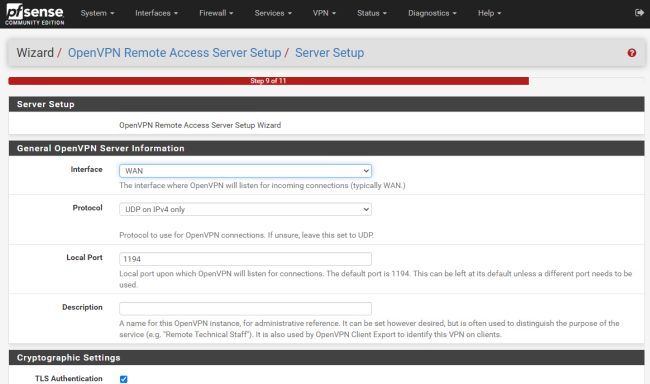This screenshot has height=384, width=650.
Task: Click the help text about default port 1194
Action: pos(376,279)
